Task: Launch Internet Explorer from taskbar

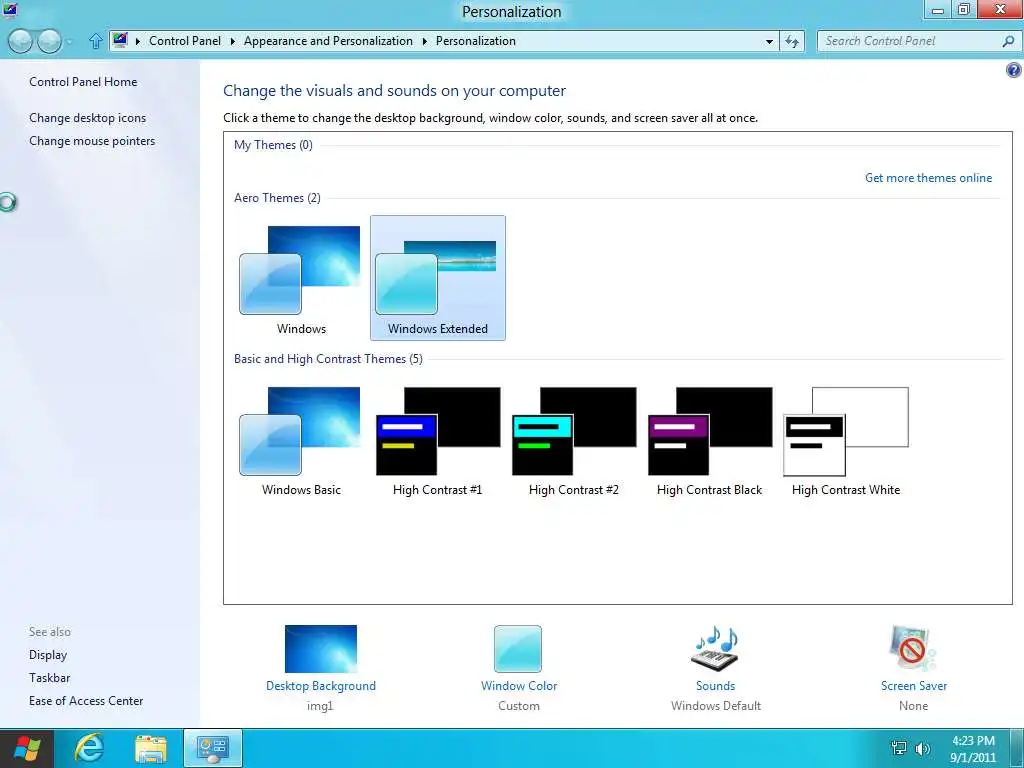Action: (89, 748)
